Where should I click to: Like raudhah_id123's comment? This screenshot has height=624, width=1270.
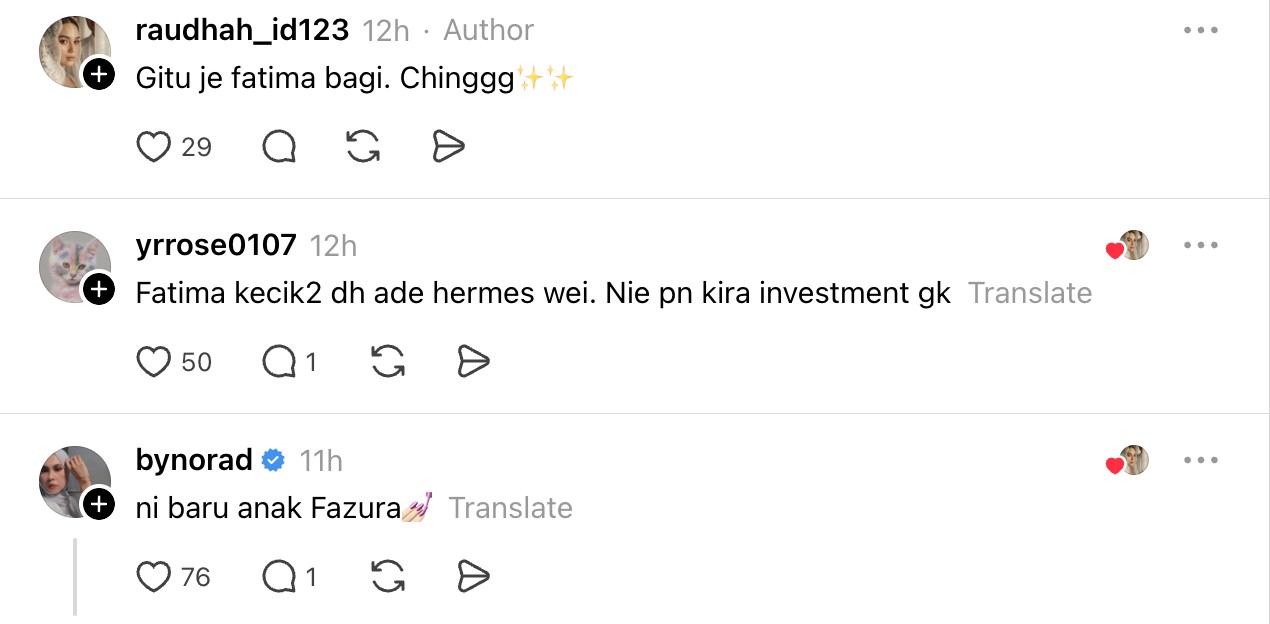pos(154,148)
